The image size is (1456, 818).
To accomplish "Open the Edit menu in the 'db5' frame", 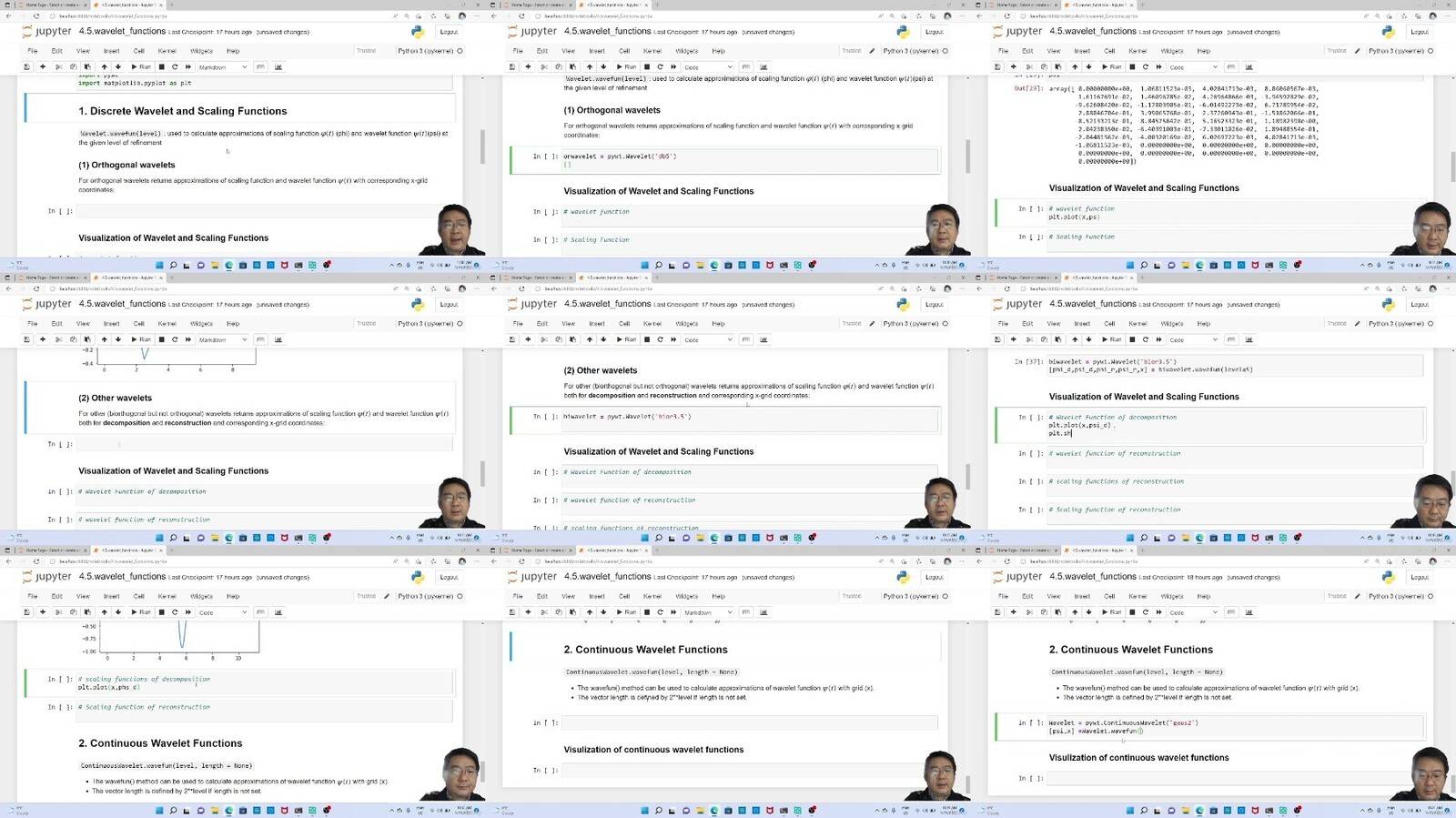I will [x=542, y=51].
